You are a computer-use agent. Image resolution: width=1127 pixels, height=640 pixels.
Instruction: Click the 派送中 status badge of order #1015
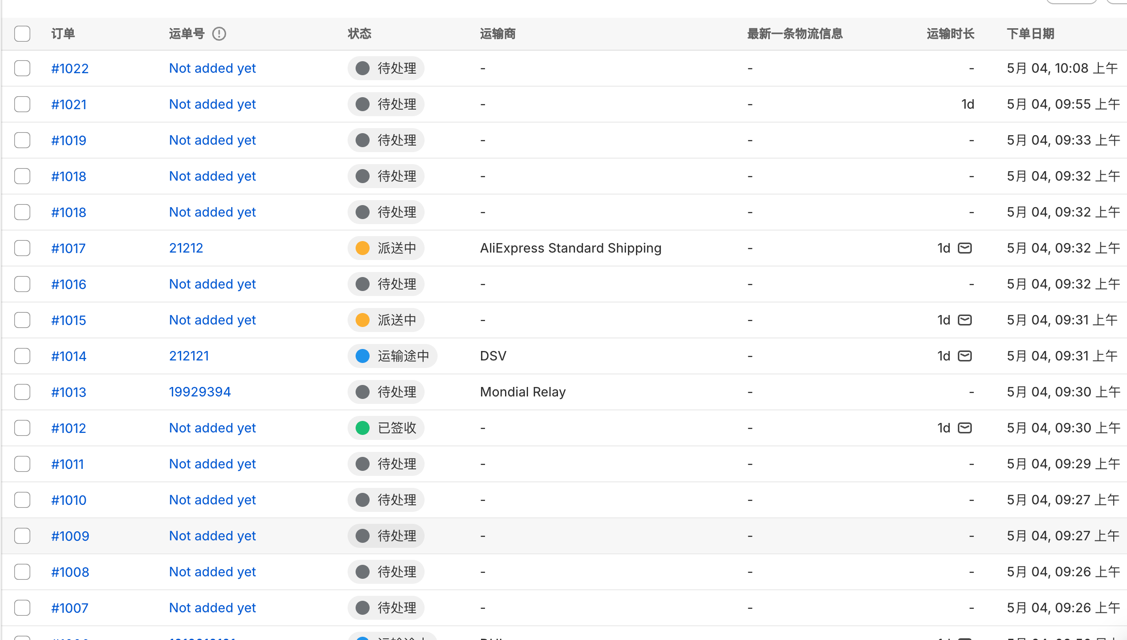click(386, 320)
